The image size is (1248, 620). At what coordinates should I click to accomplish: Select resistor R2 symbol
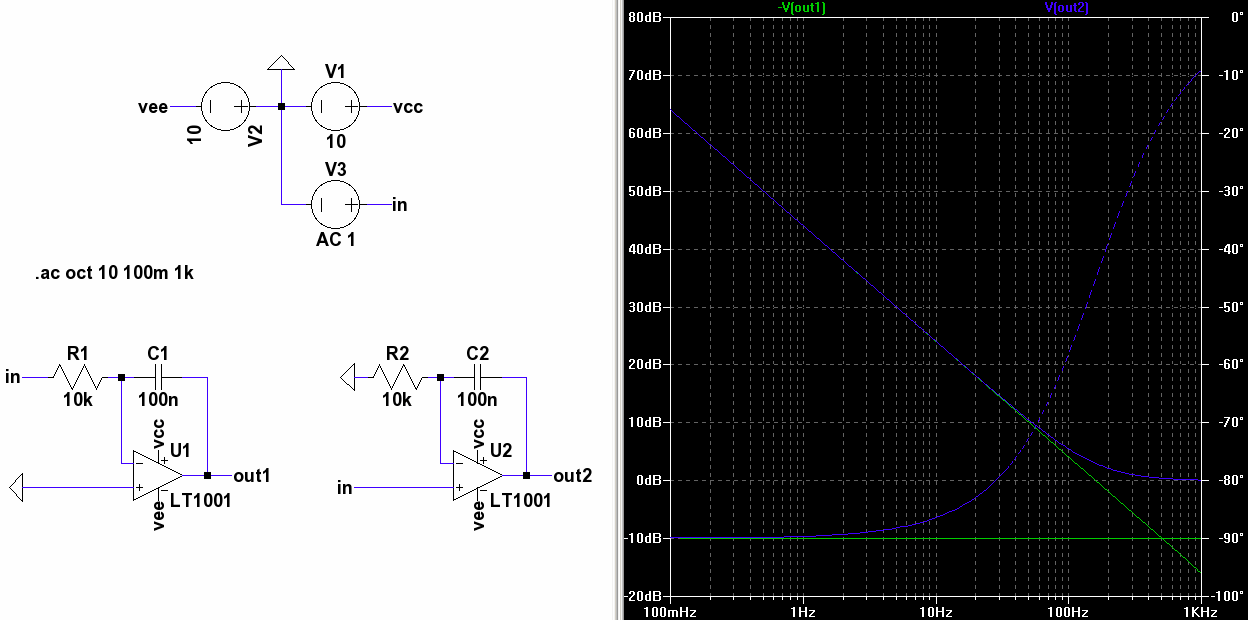398,378
